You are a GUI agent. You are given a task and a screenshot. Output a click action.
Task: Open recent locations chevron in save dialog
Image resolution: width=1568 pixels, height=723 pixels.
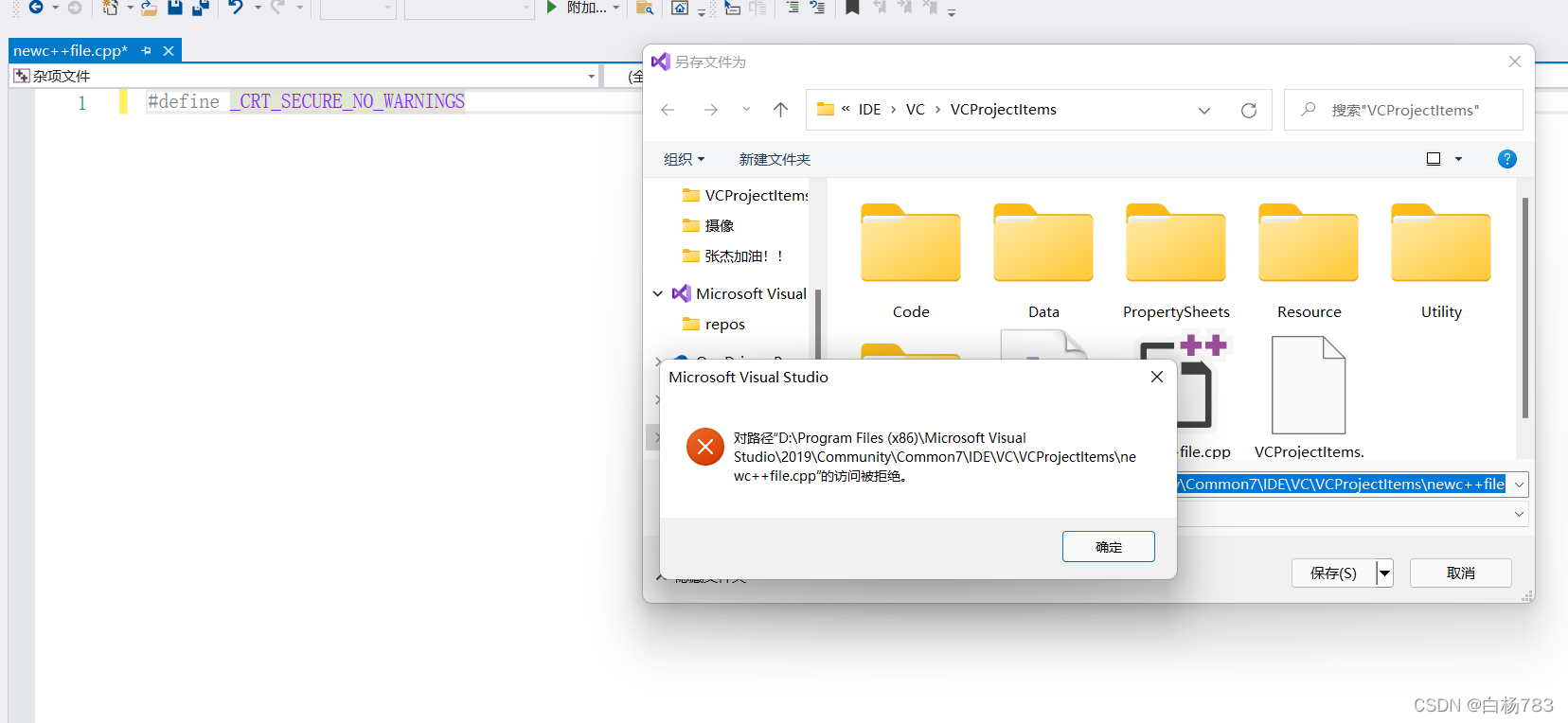746,110
